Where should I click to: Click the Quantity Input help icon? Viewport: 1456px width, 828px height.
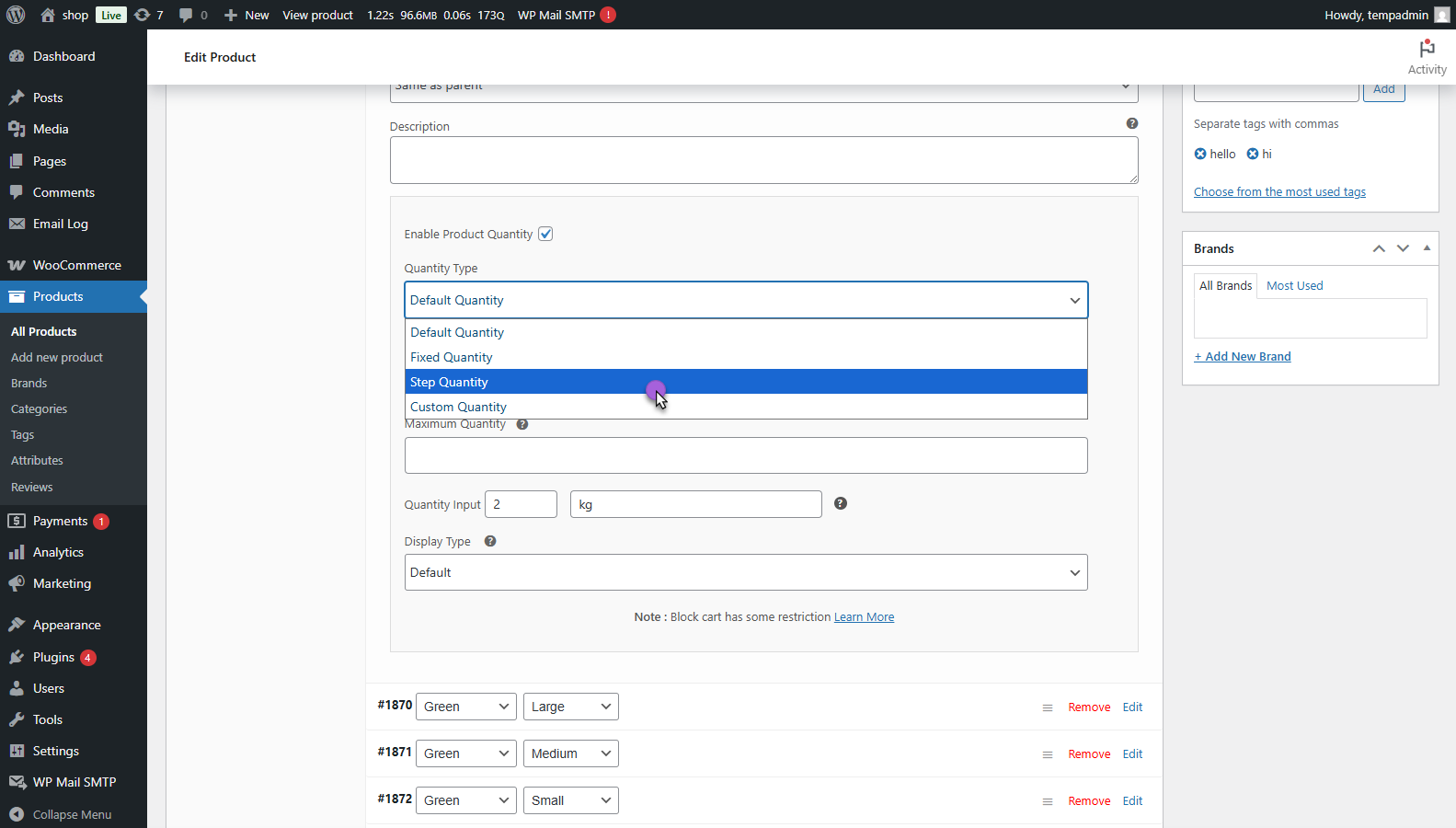840,503
